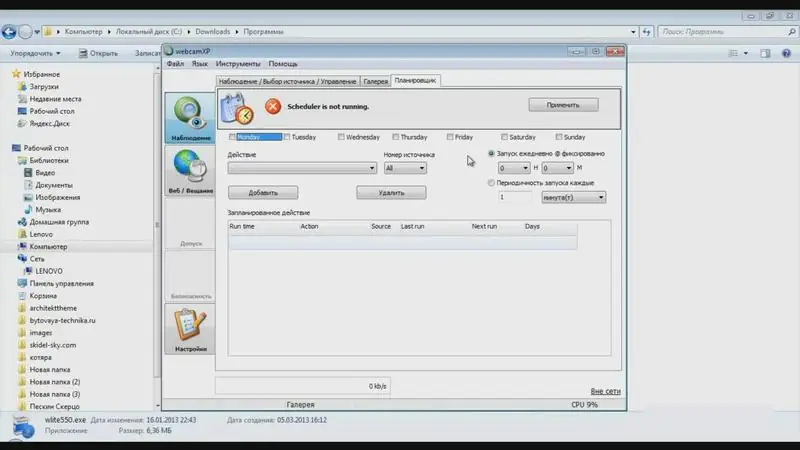
Task: Click the Удалить button
Action: coord(391,193)
